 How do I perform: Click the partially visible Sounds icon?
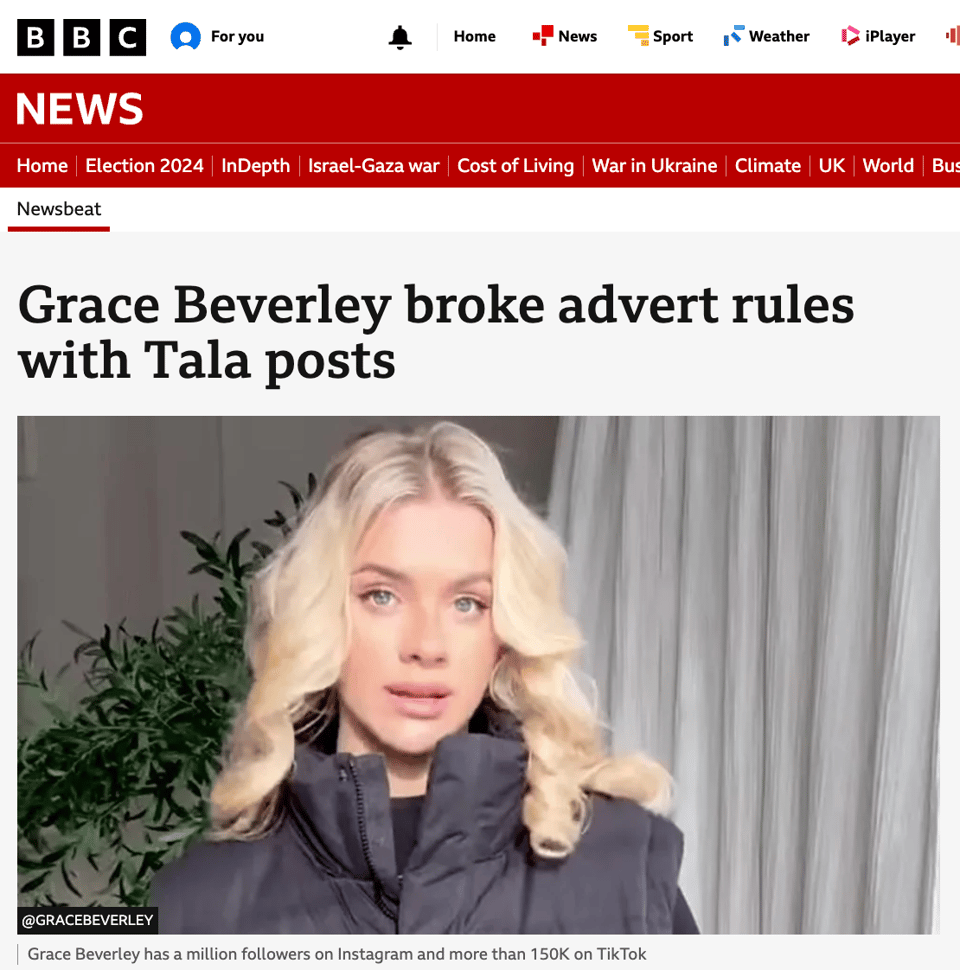tap(953, 35)
